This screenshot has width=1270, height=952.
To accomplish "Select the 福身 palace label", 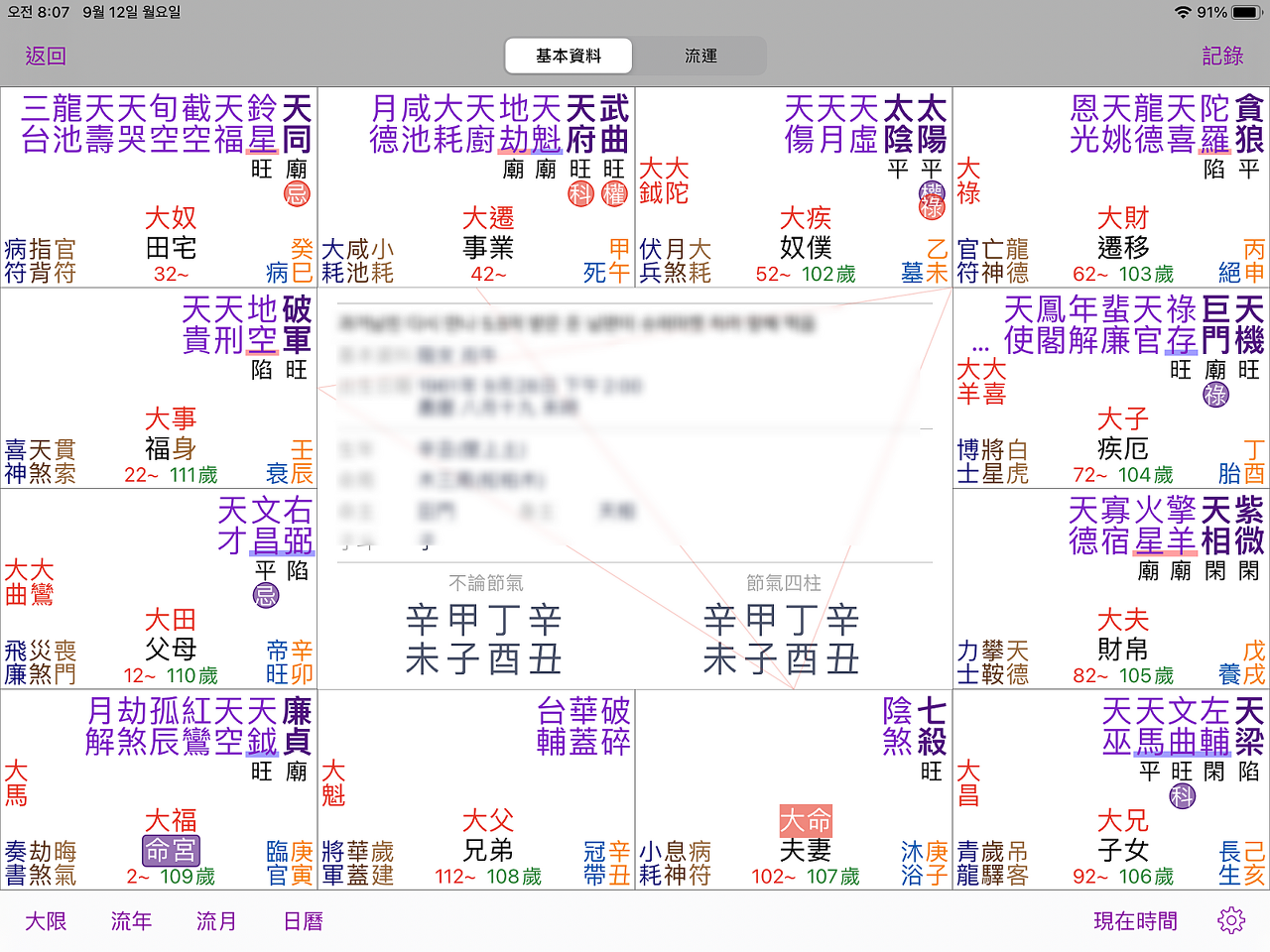I will click(x=171, y=448).
